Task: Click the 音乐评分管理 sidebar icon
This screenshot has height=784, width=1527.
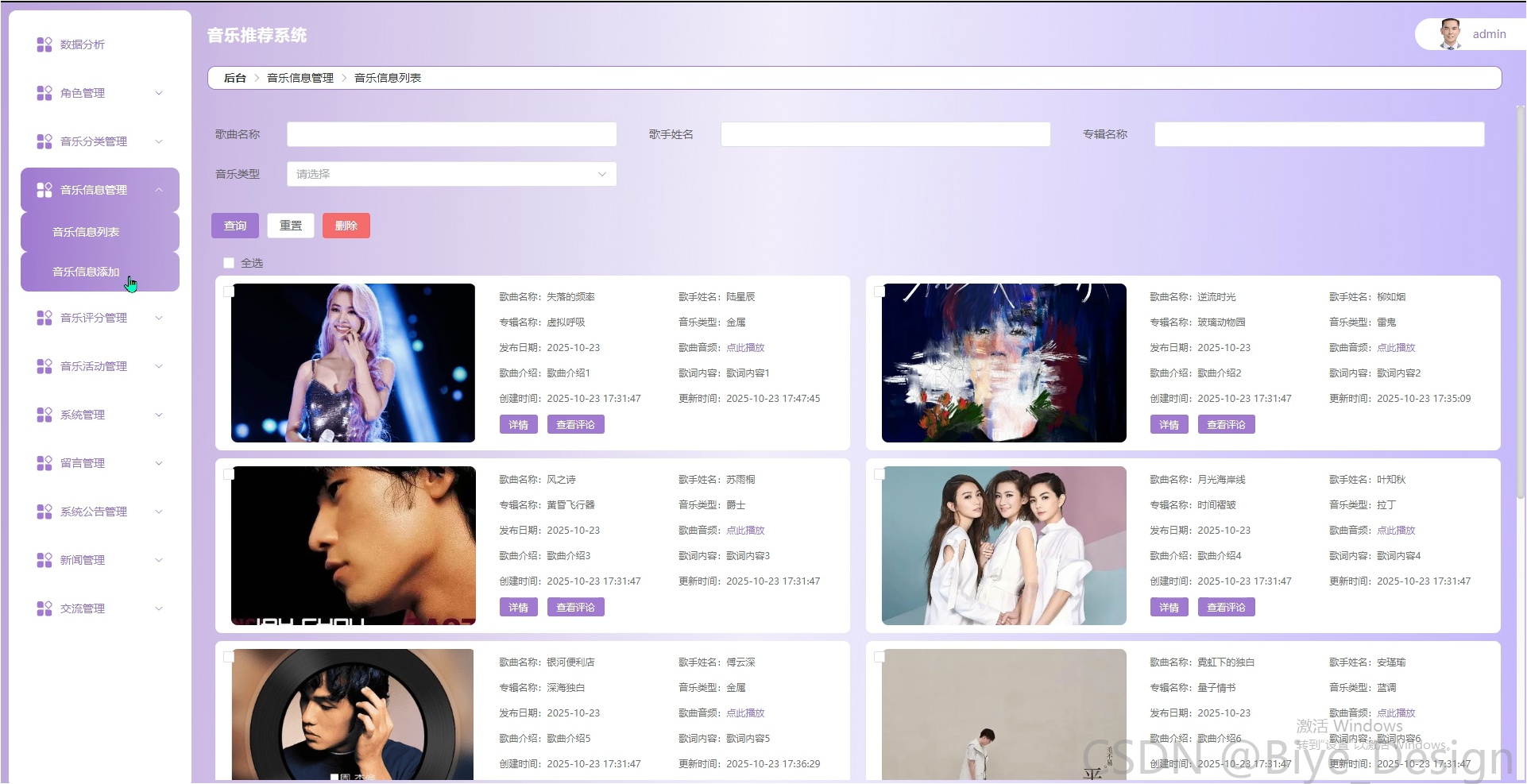Action: [x=44, y=318]
